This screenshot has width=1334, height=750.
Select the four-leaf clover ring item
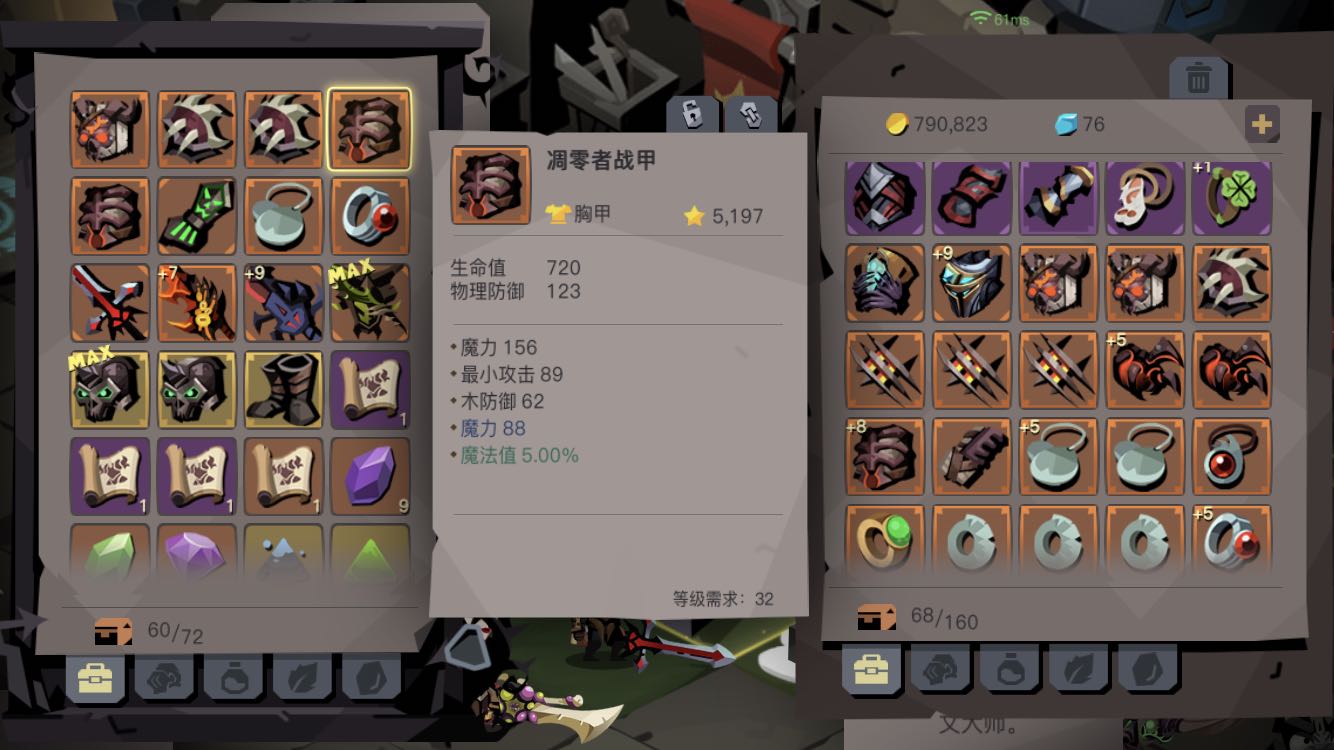tap(1231, 197)
